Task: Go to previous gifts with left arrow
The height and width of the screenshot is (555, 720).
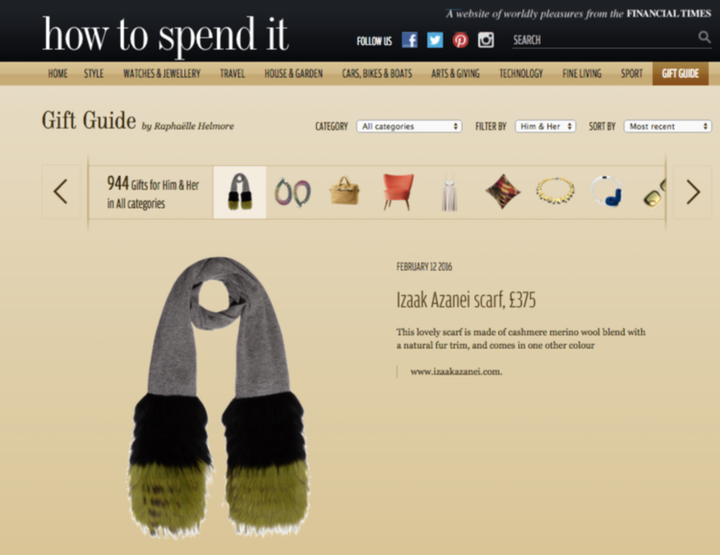Action: click(x=61, y=191)
